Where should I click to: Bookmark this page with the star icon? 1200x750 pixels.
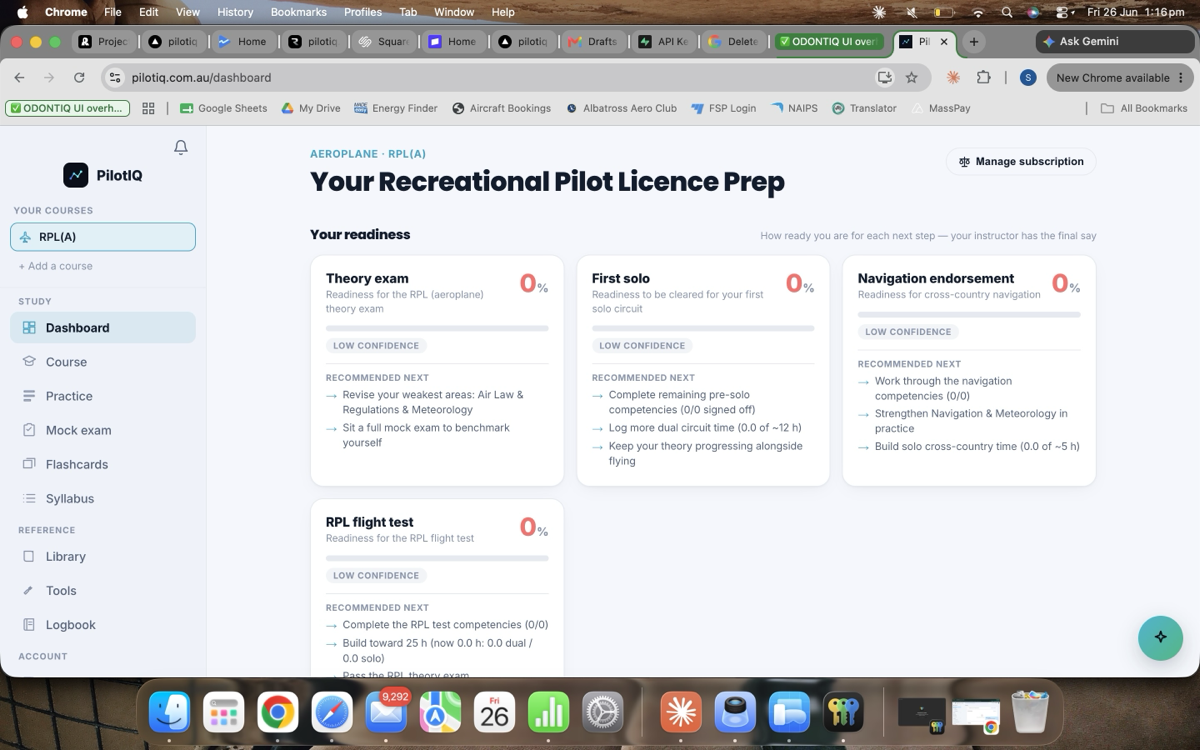(911, 77)
